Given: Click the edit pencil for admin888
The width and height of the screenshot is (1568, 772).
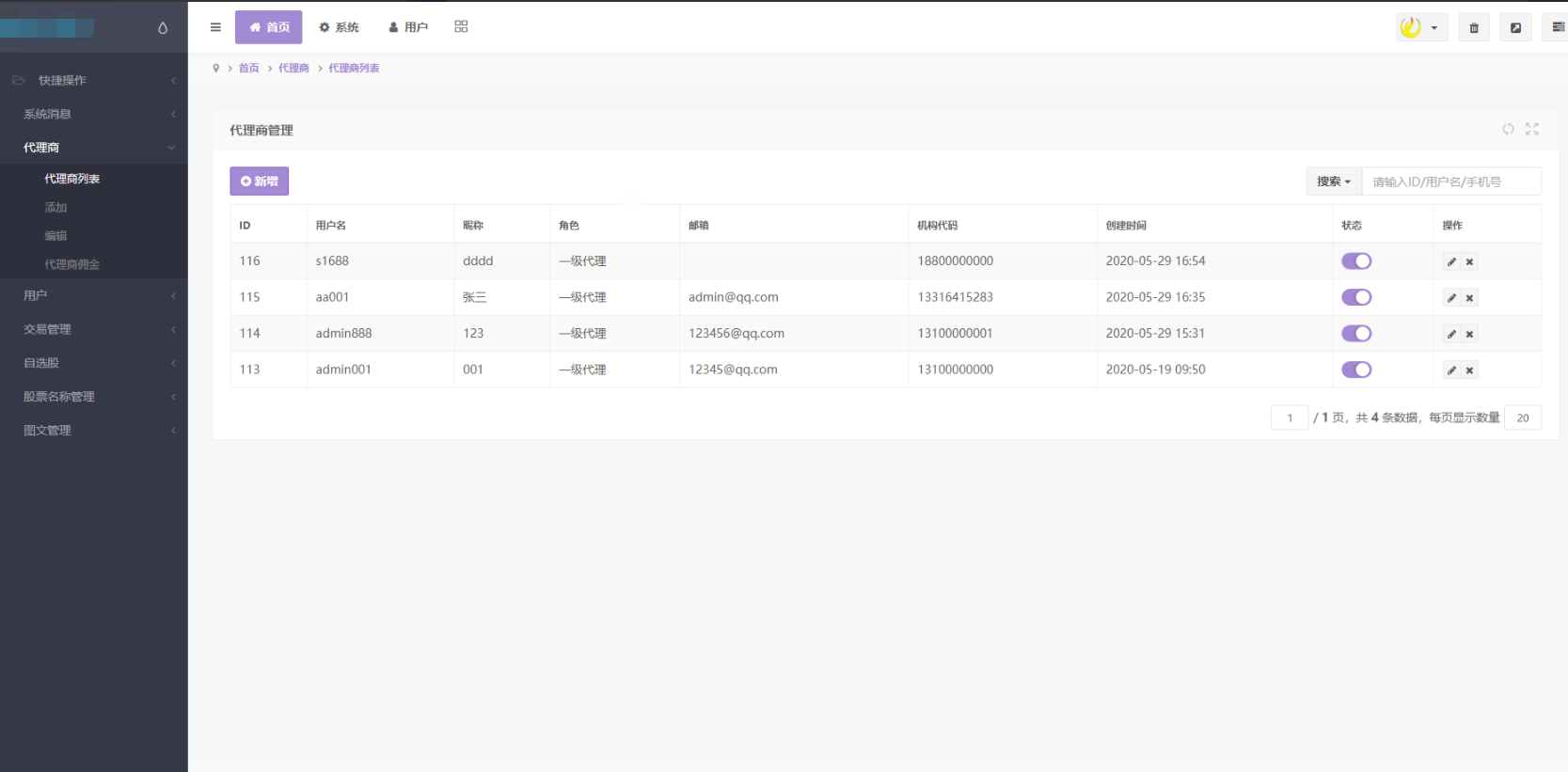Looking at the screenshot, I should [1451, 334].
